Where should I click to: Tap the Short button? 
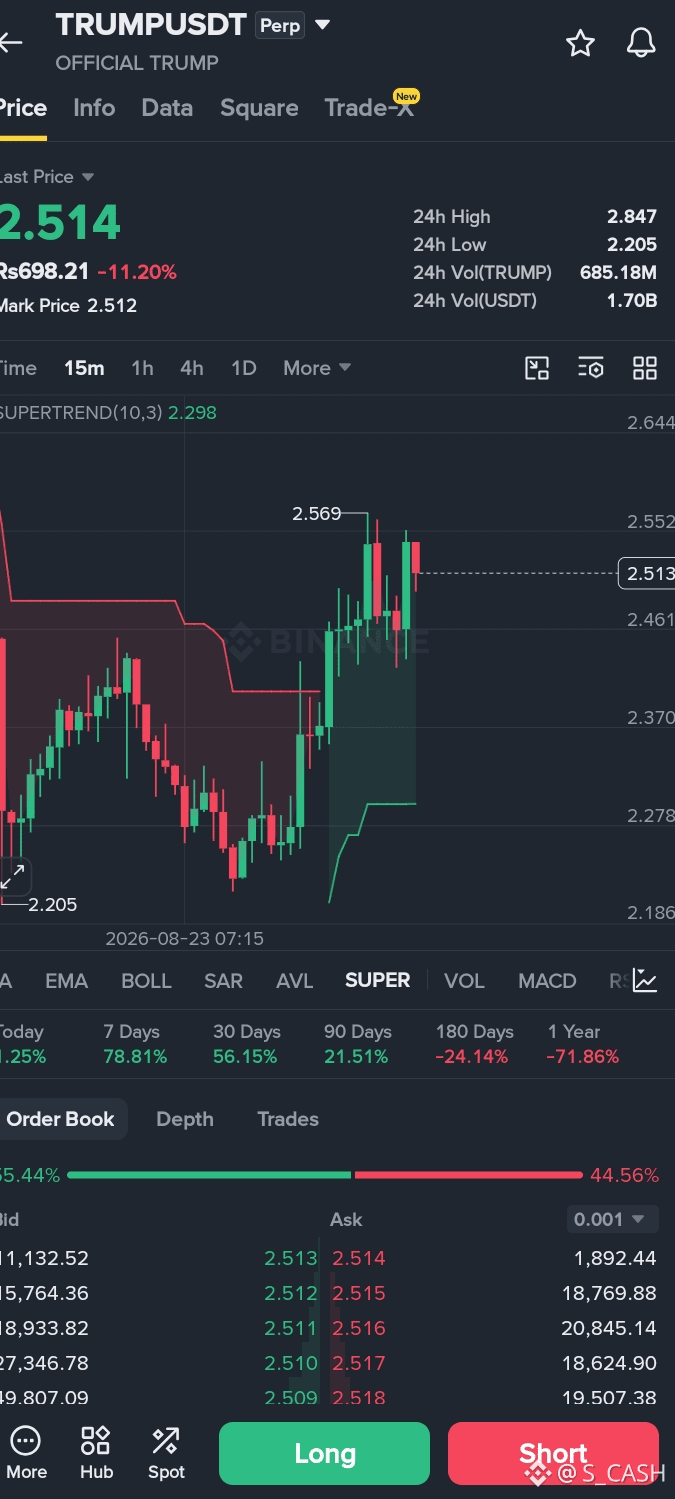tap(553, 1454)
